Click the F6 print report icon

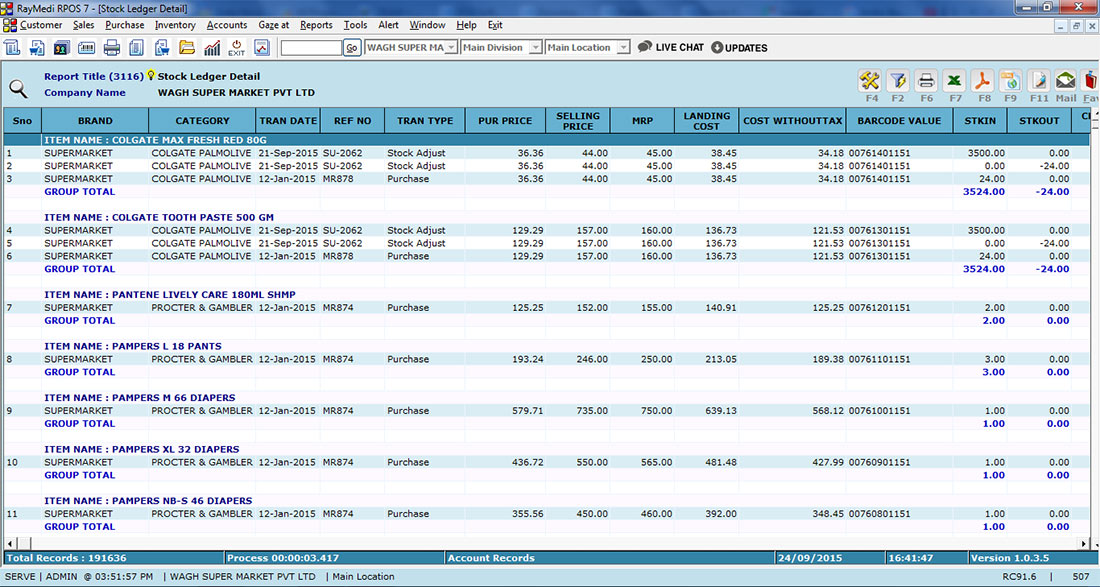click(926, 81)
